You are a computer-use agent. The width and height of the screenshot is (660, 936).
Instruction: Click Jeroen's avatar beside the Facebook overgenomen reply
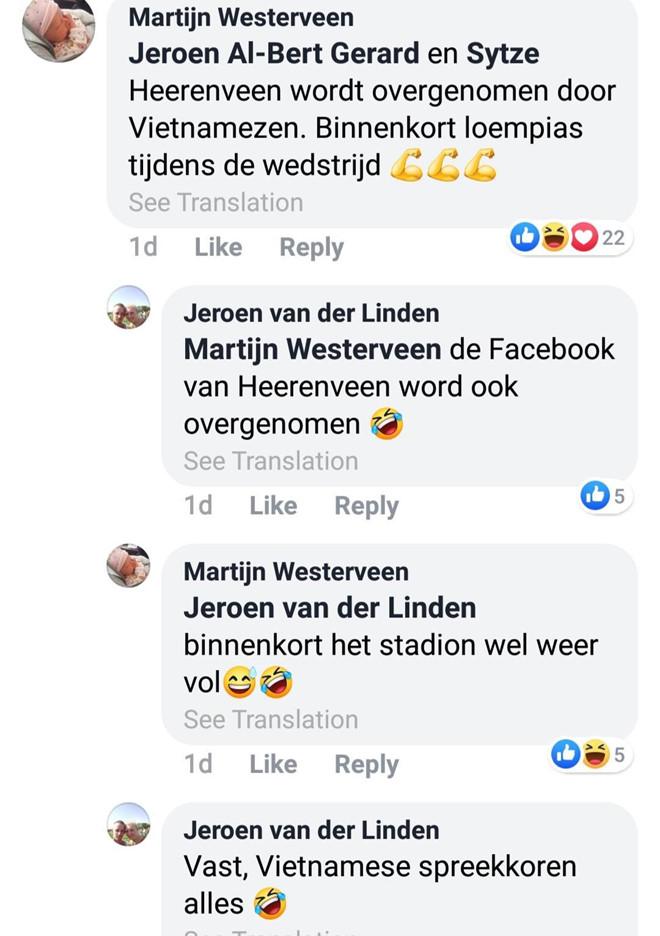(x=129, y=307)
